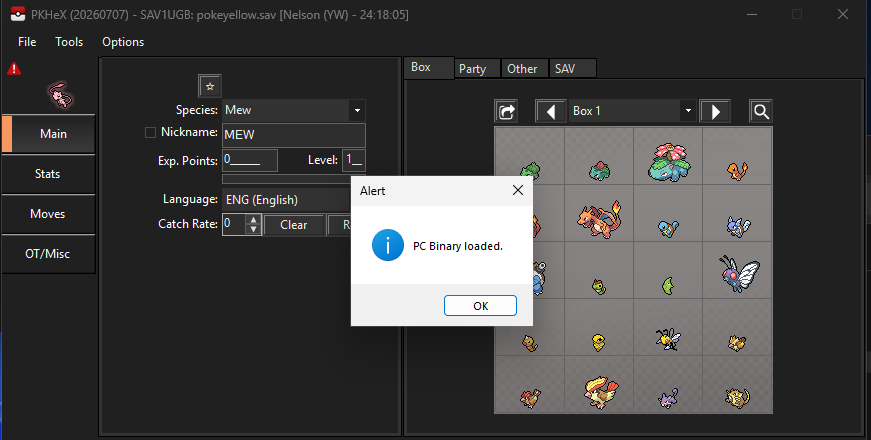The width and height of the screenshot is (871, 440).
Task: Click the Exp. Points input field
Action: click(250, 161)
